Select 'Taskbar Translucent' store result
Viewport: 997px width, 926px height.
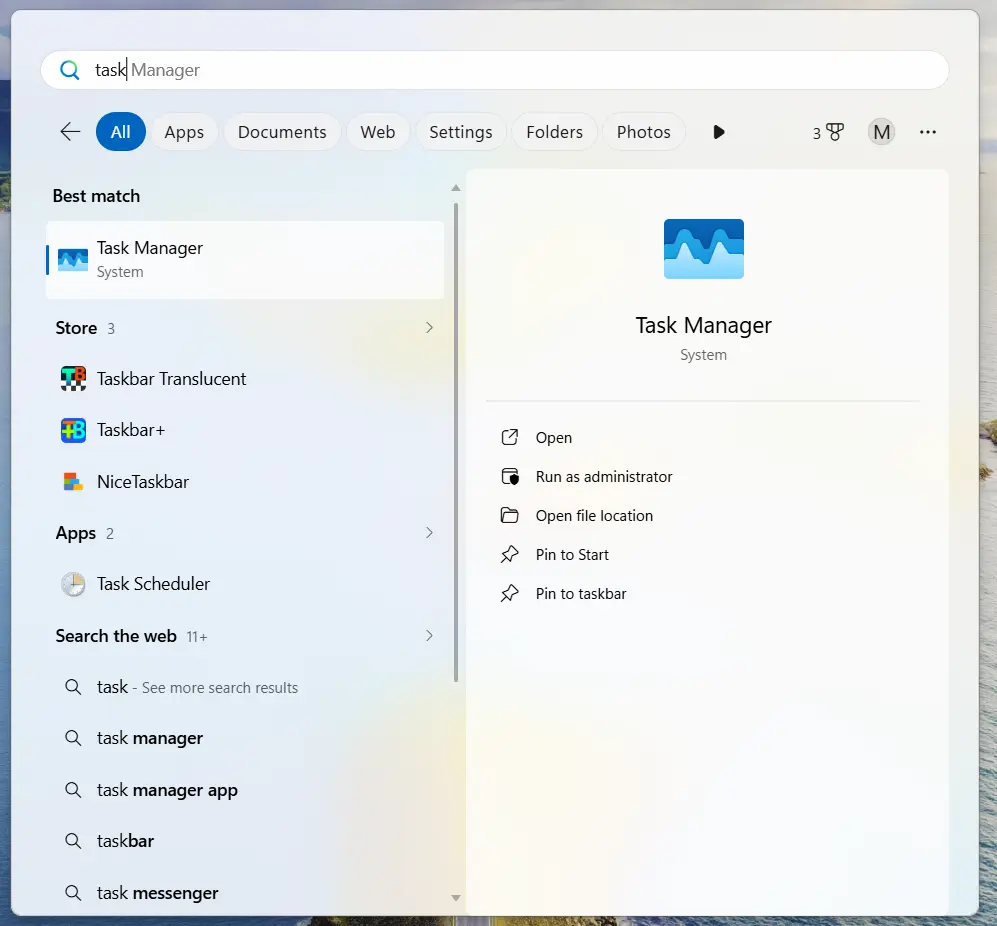coord(245,378)
